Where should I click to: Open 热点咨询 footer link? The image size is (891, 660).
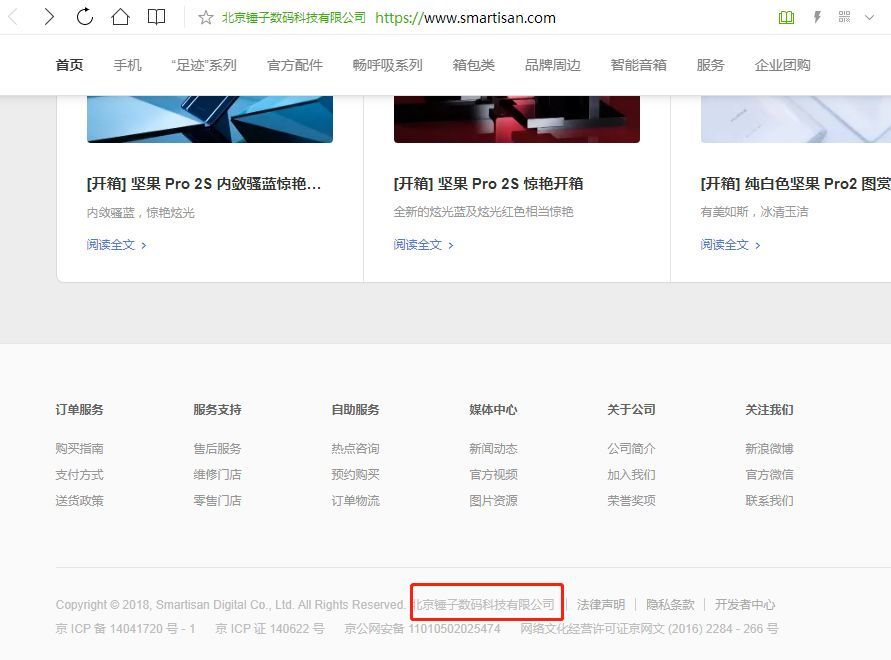coord(356,449)
